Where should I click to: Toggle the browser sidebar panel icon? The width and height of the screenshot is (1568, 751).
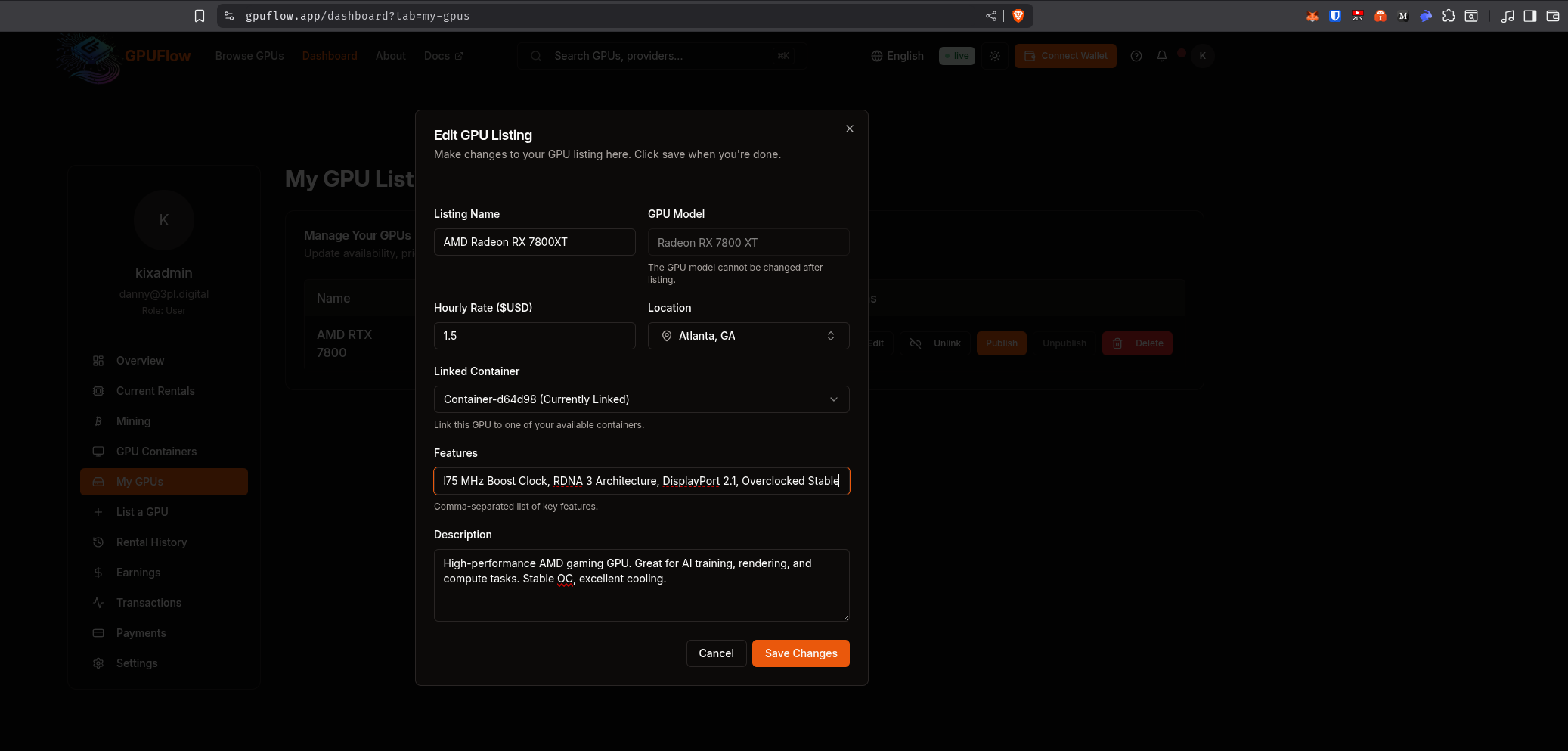pos(1530,16)
